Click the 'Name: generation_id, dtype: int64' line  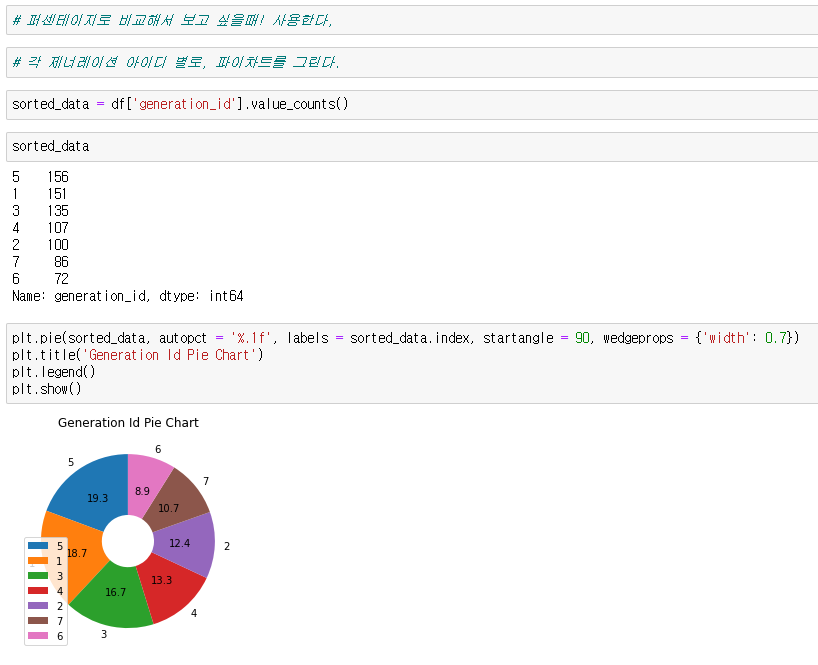(x=128, y=296)
